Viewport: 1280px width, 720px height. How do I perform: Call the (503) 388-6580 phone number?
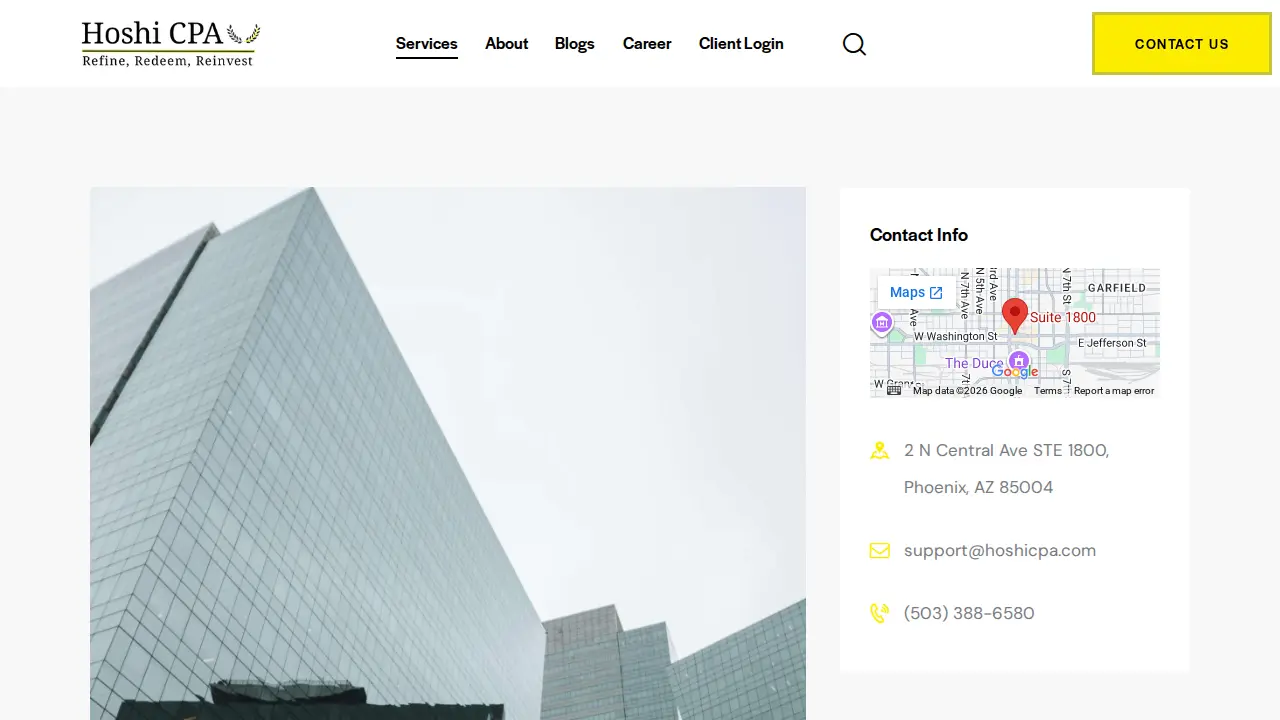[969, 614]
